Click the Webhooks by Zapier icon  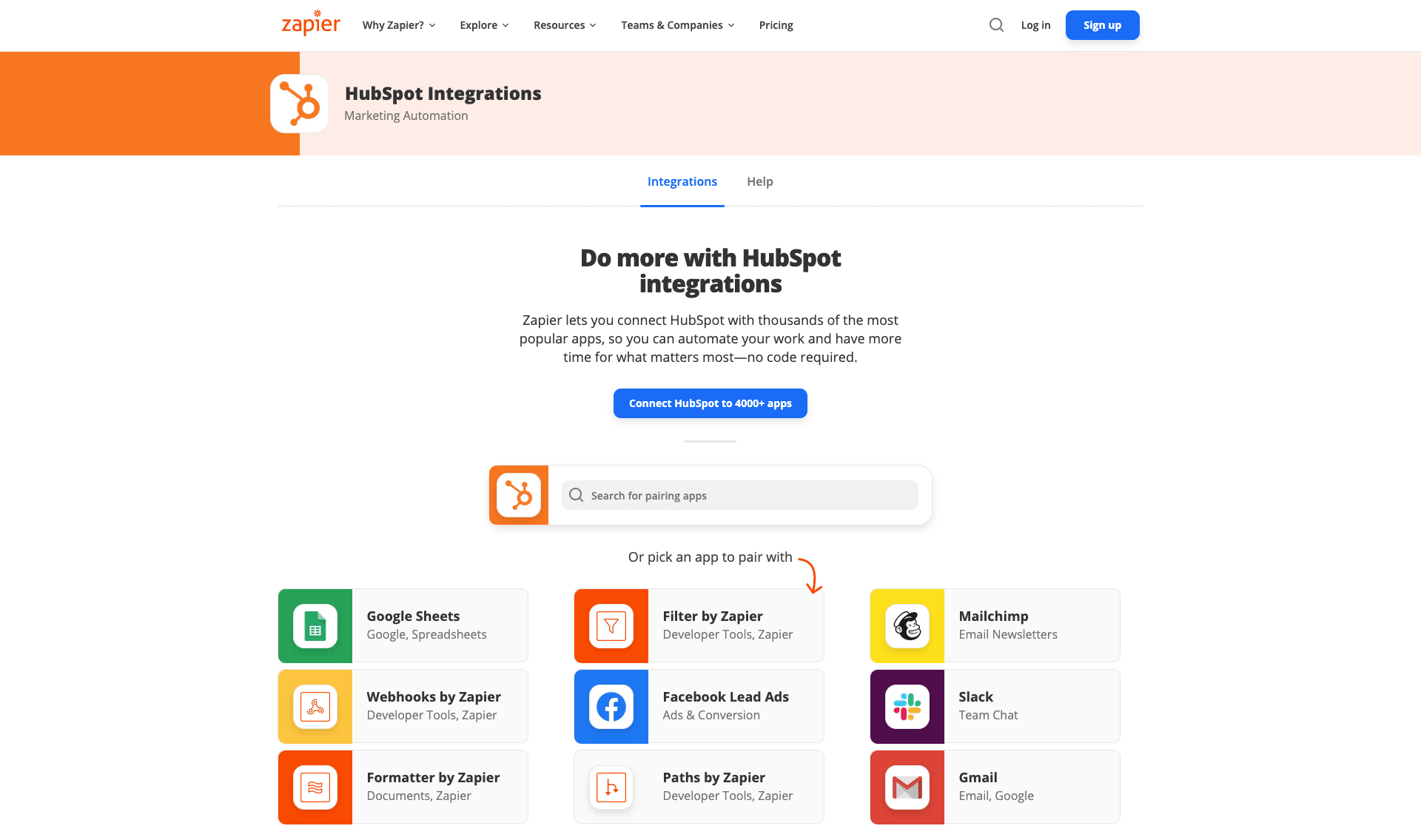pyautogui.click(x=315, y=706)
